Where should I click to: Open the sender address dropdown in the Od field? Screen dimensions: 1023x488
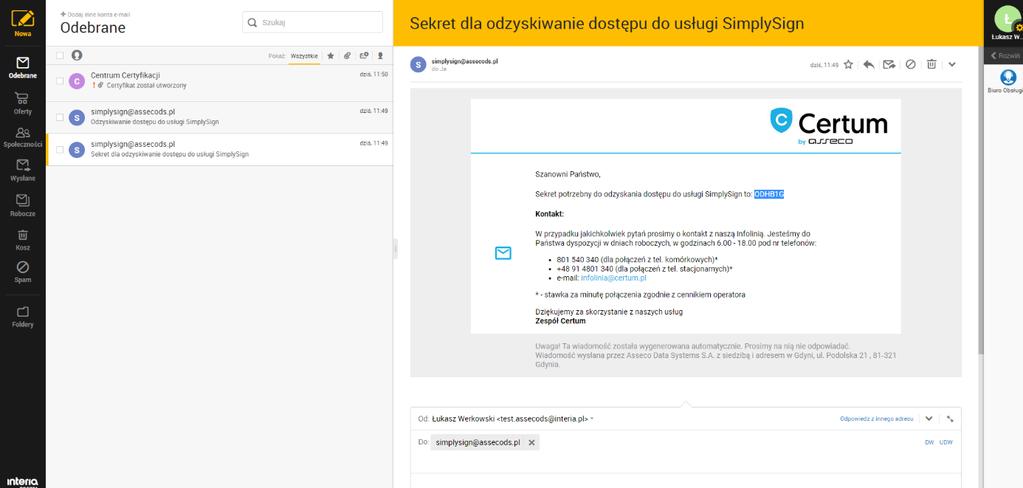pos(592,419)
